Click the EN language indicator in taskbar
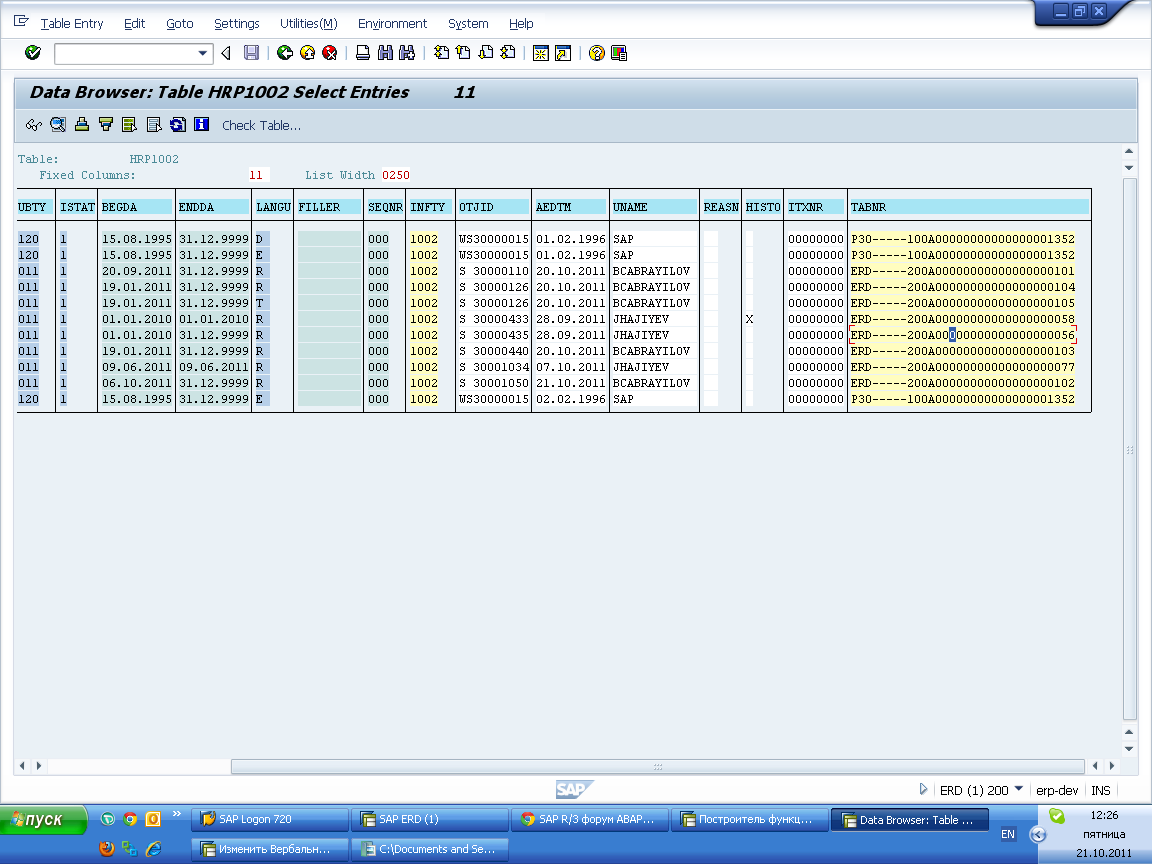The image size is (1152, 864). pyautogui.click(x=1008, y=834)
